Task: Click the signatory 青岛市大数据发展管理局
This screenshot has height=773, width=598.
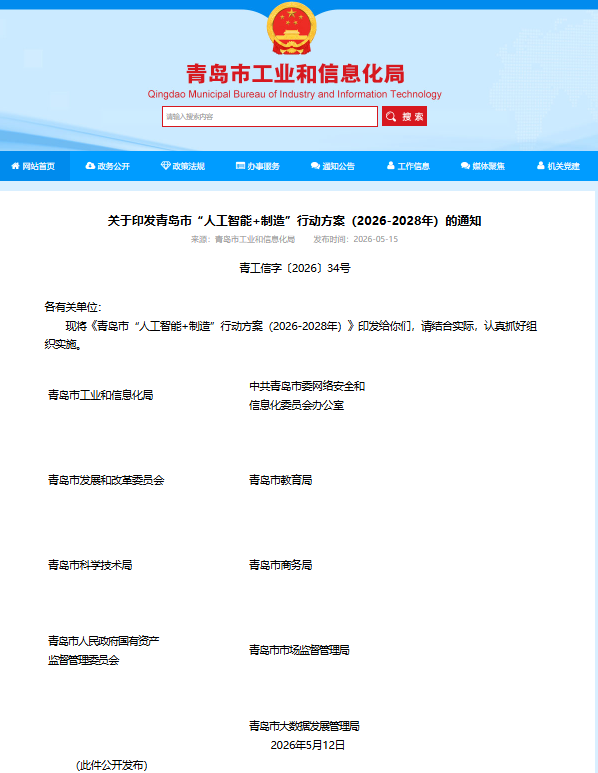Action: (304, 726)
